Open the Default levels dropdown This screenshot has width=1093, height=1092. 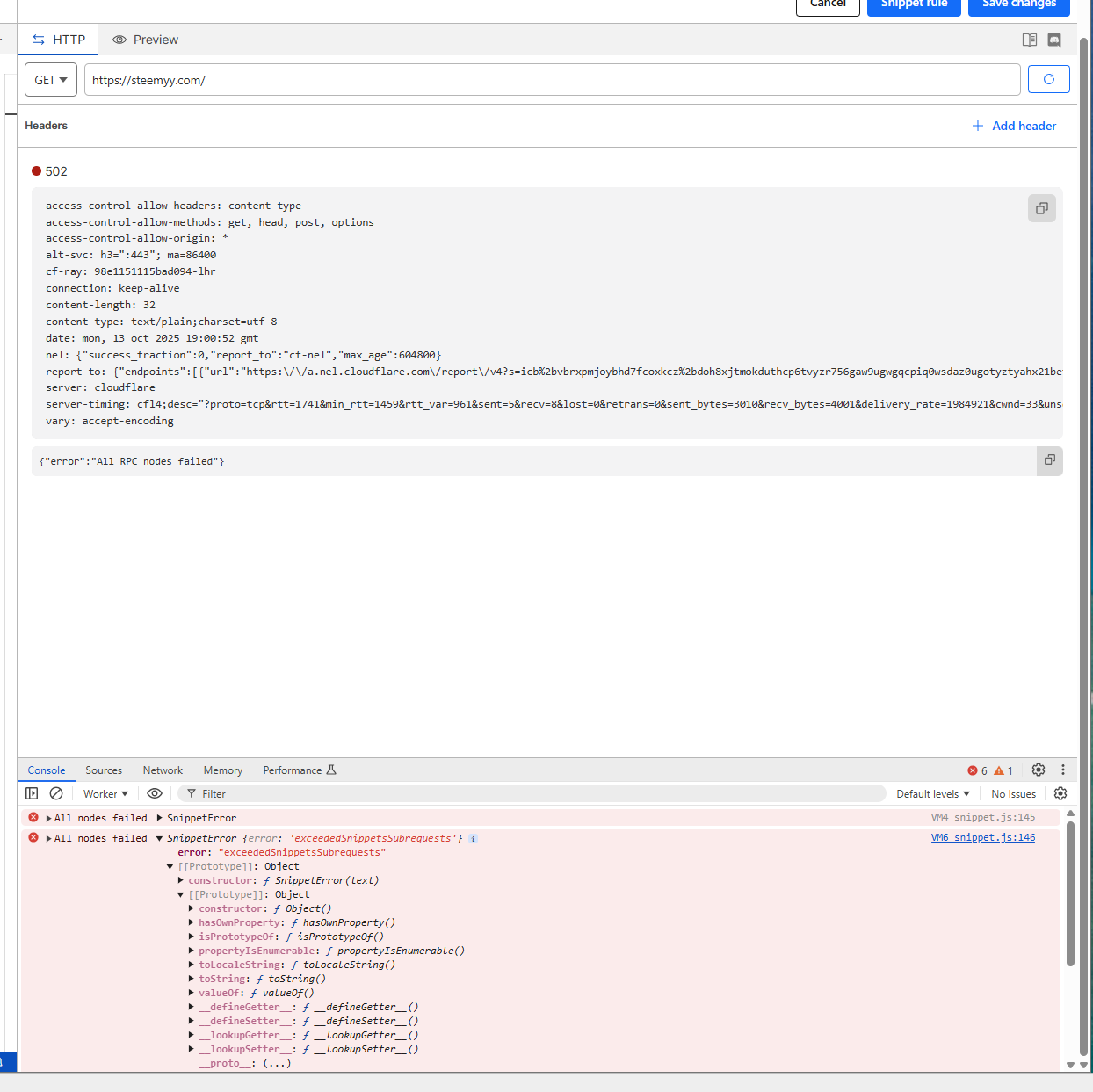tap(933, 793)
